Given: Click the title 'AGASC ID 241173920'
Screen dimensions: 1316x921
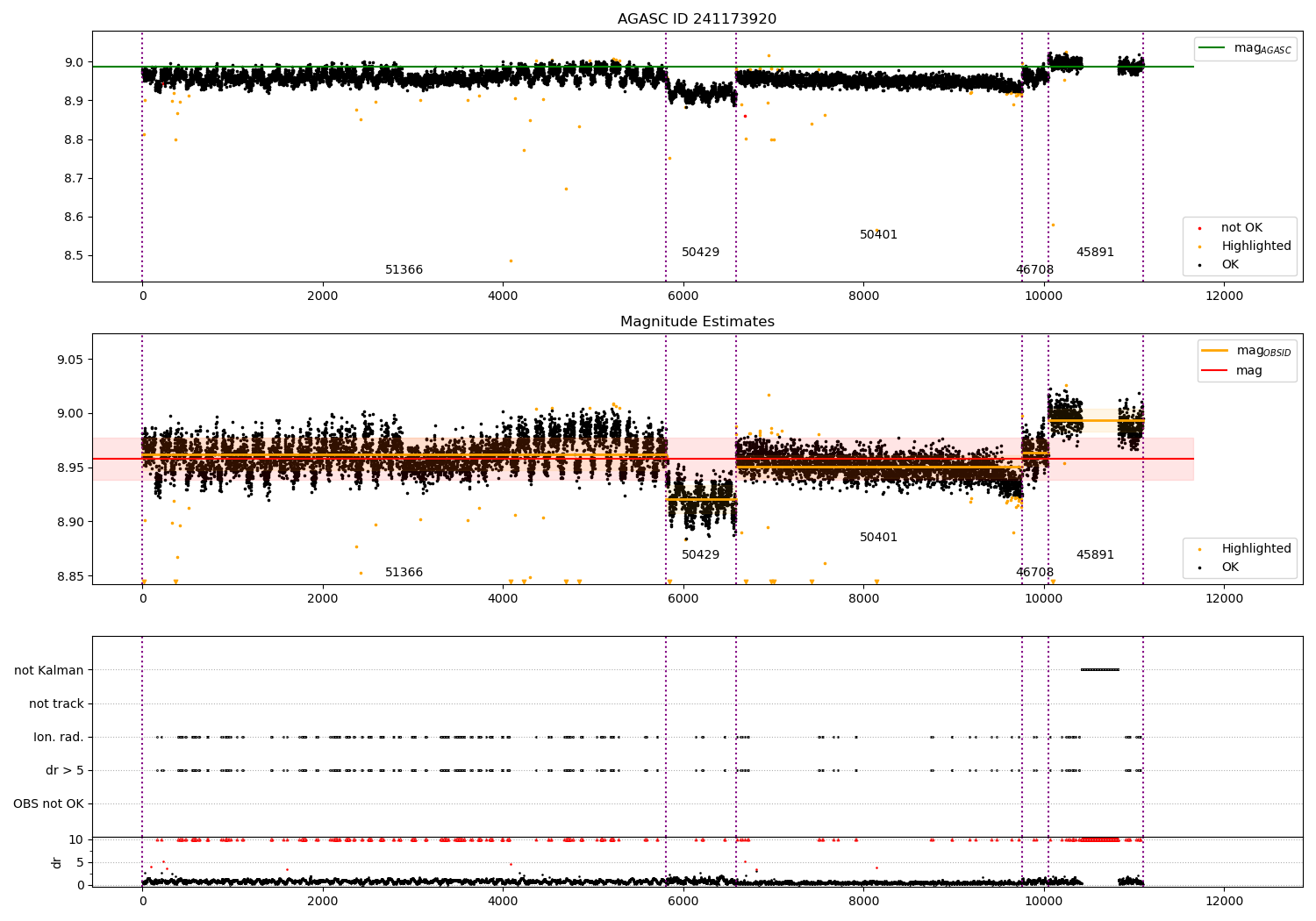Looking at the screenshot, I should point(697,19).
